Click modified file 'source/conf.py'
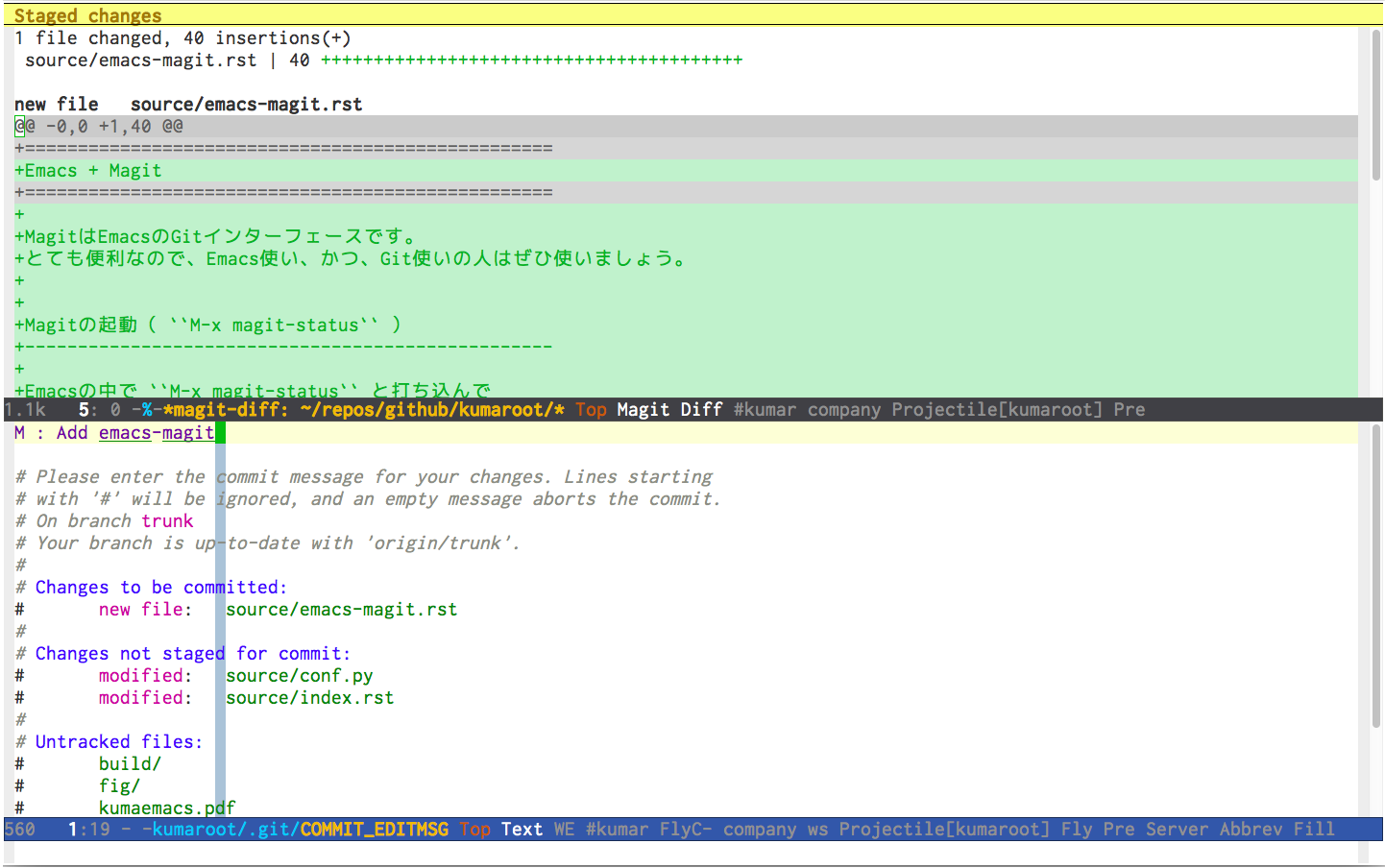The height and width of the screenshot is (868, 1385). (x=300, y=675)
